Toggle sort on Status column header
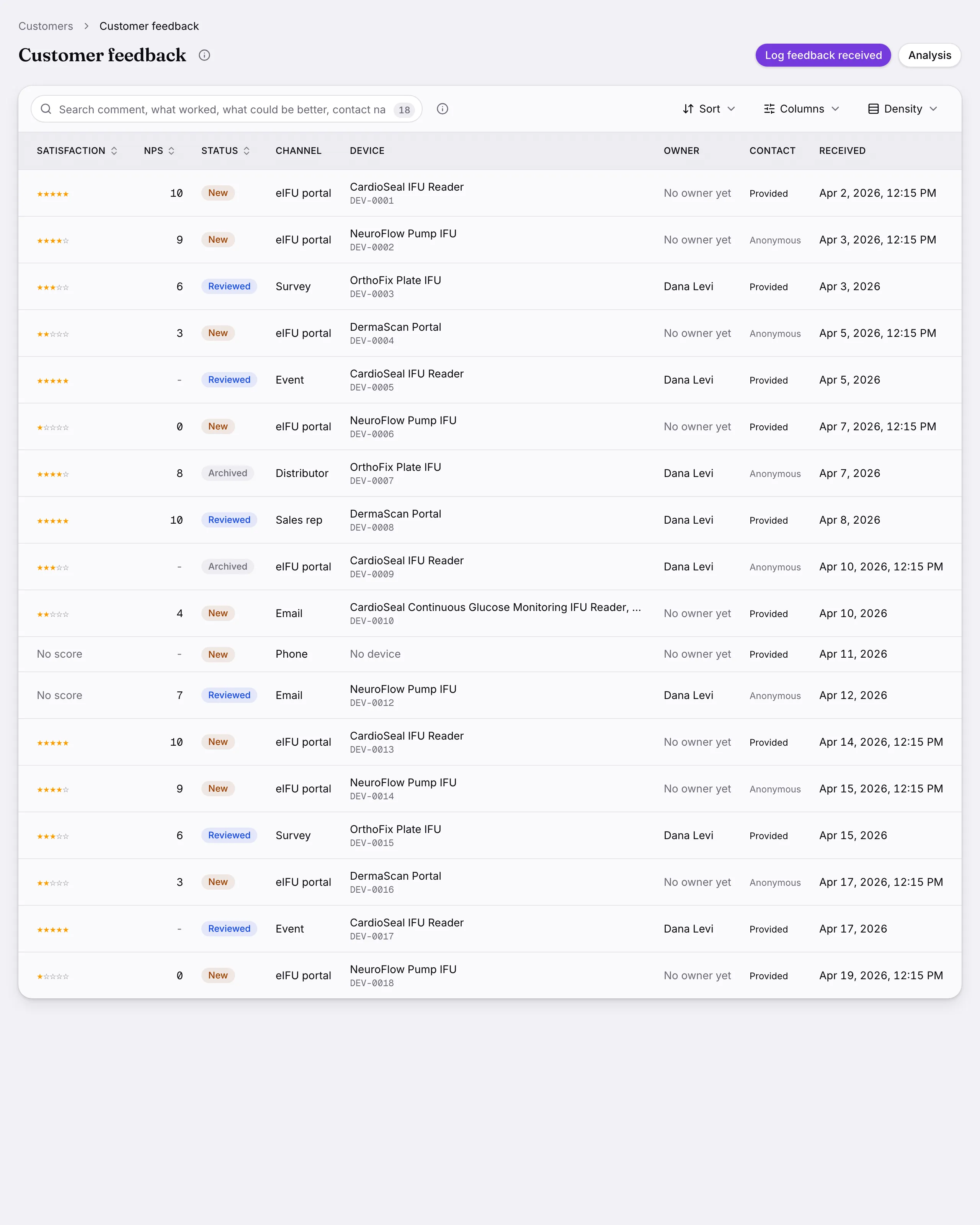This screenshot has height=1225, width=980. point(225,150)
